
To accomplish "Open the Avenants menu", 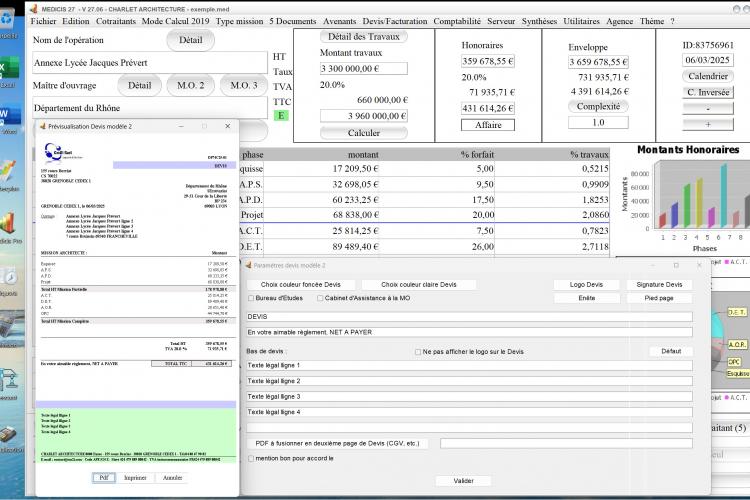I will click(x=339, y=21).
